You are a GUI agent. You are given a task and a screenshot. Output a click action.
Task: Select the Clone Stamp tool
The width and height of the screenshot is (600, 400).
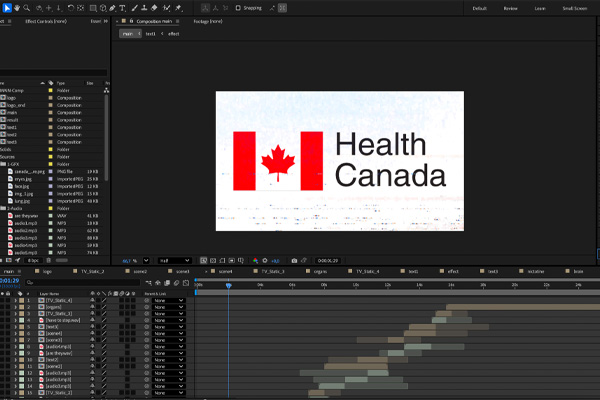pos(144,8)
